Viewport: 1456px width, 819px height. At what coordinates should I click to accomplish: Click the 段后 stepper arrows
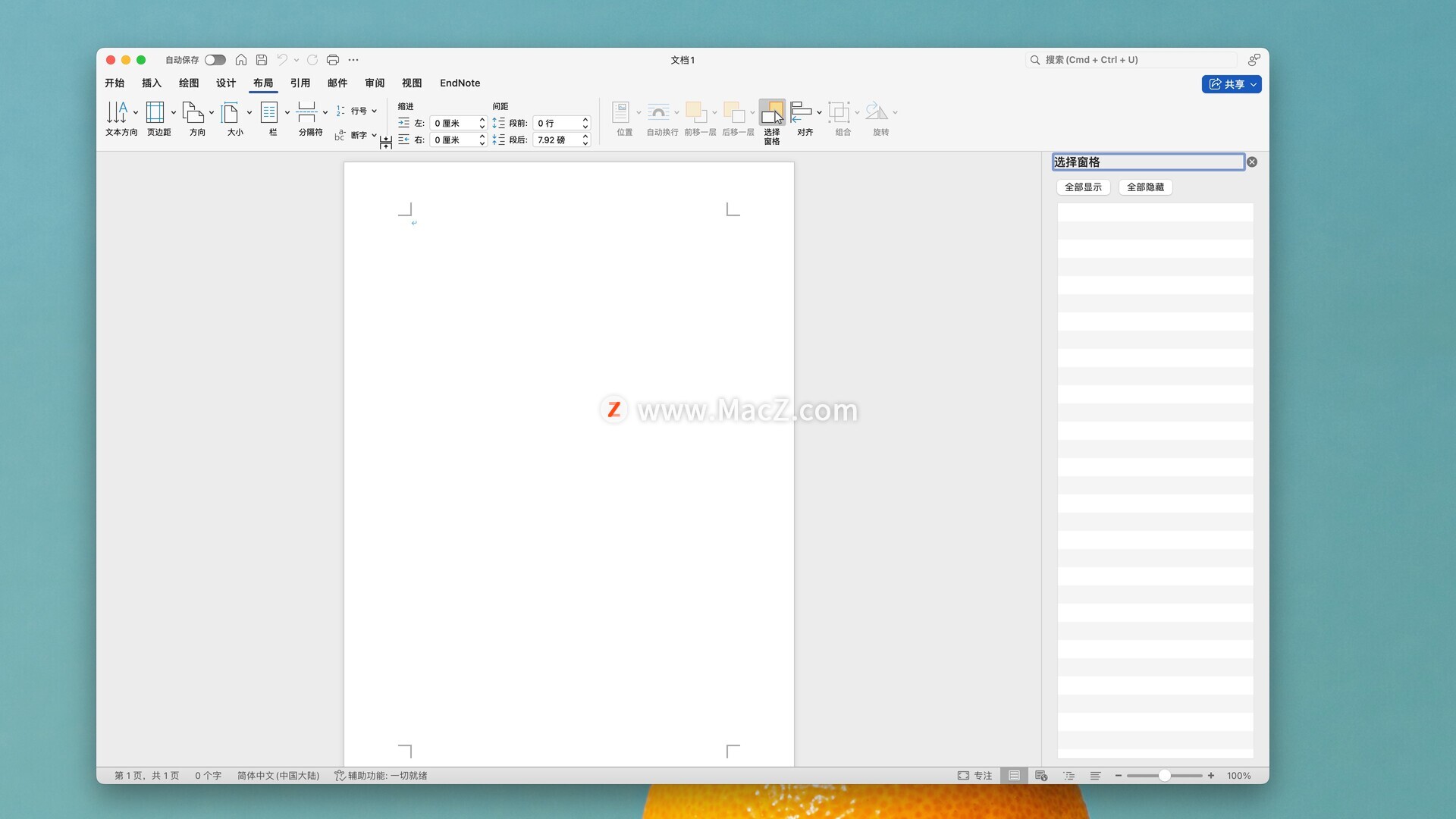[585, 140]
